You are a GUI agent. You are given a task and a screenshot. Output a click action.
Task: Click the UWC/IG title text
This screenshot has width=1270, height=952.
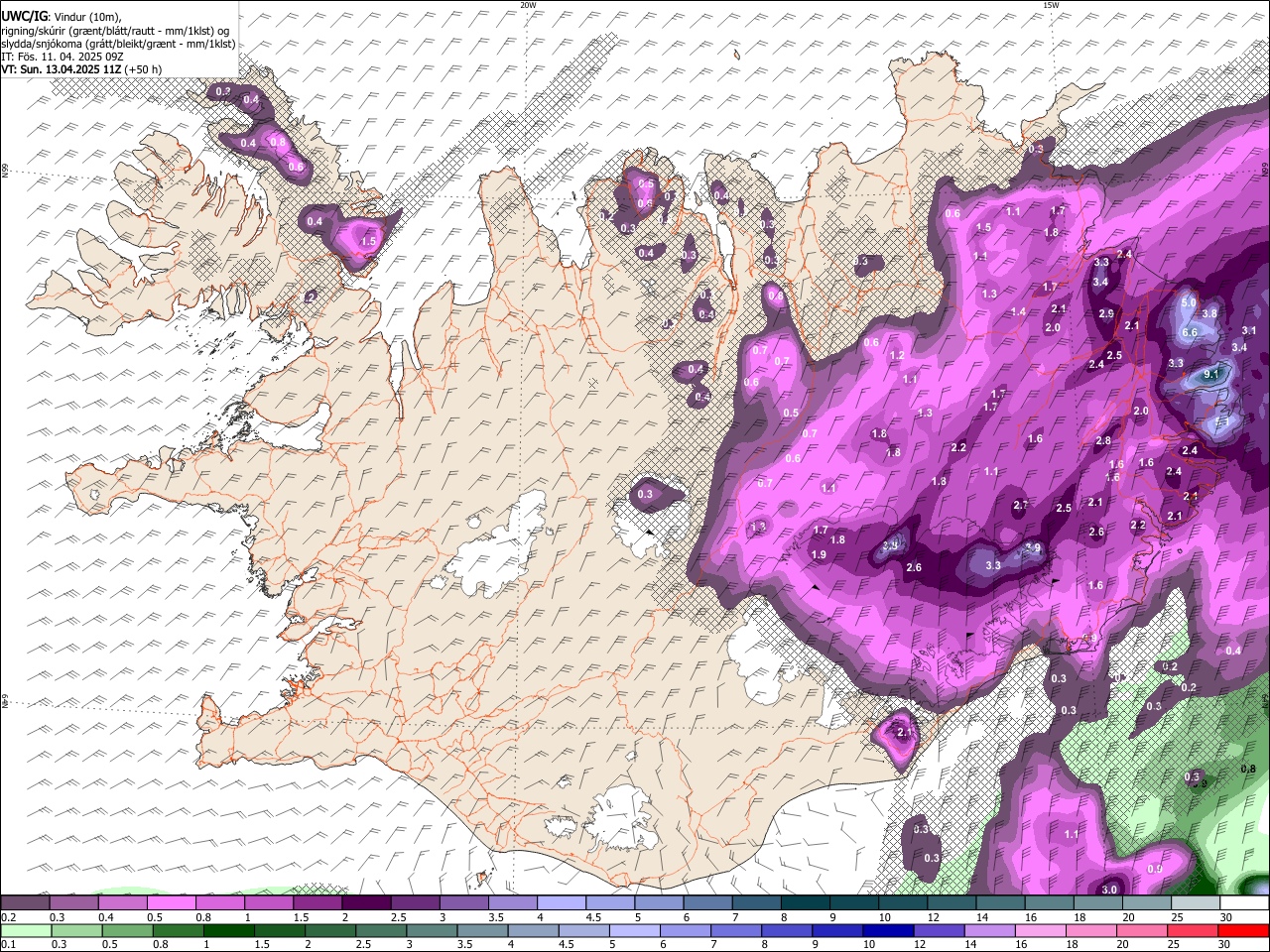23,16
